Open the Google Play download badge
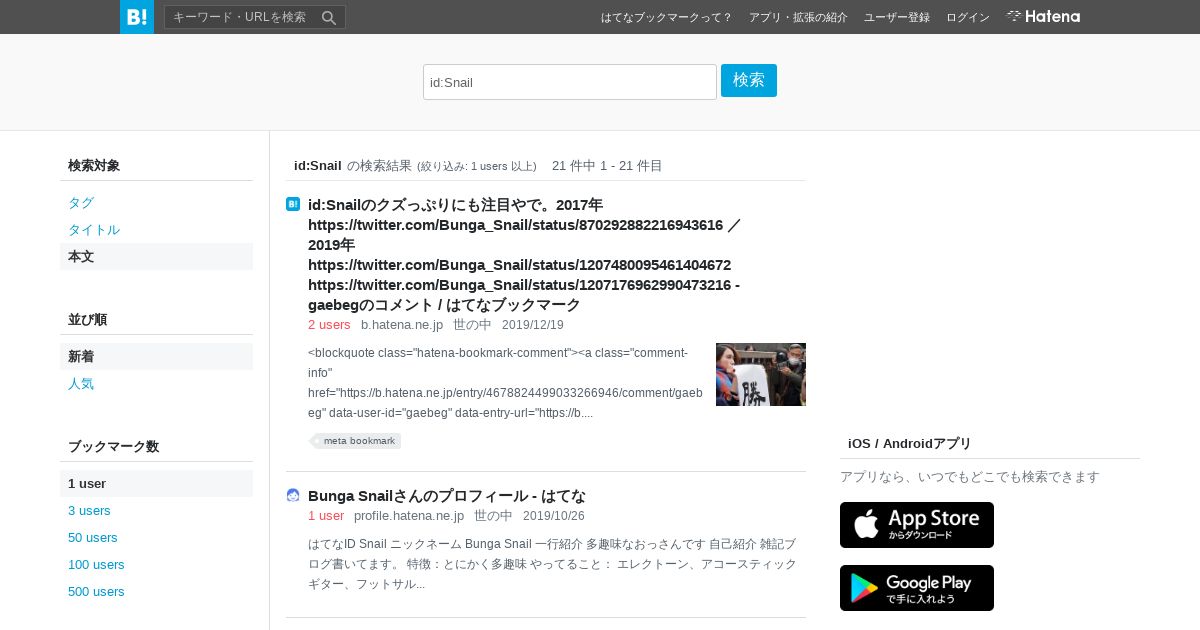 point(917,588)
